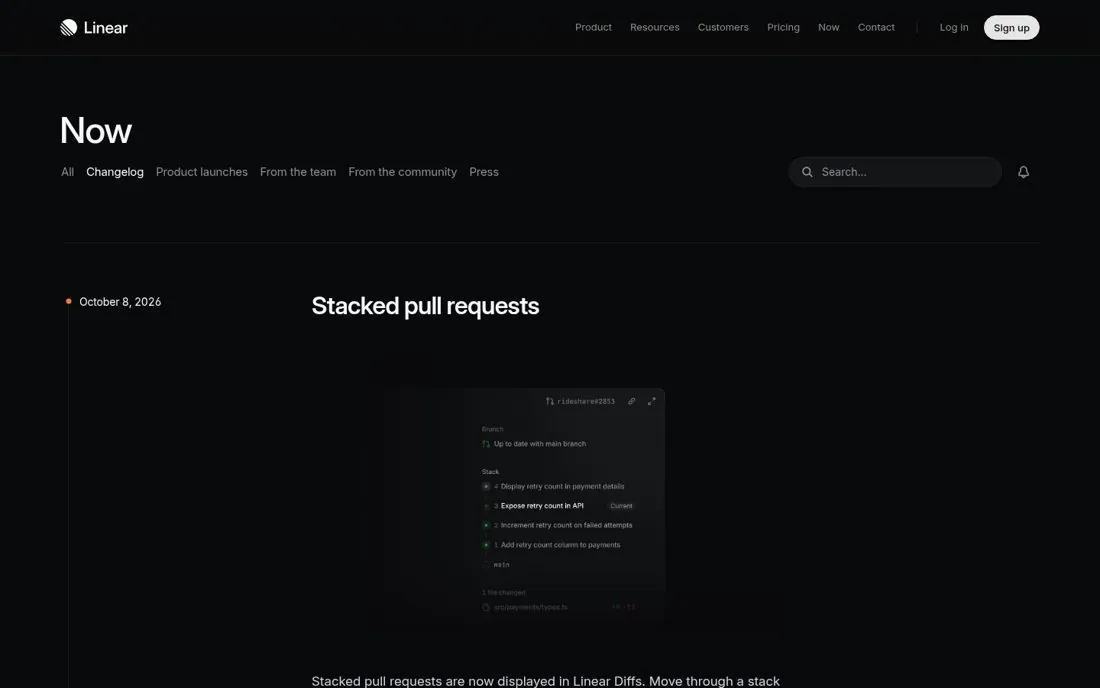This screenshot has height=688, width=1100.
Task: Click the "rideshare#2853" label
Action: click(x=586, y=401)
